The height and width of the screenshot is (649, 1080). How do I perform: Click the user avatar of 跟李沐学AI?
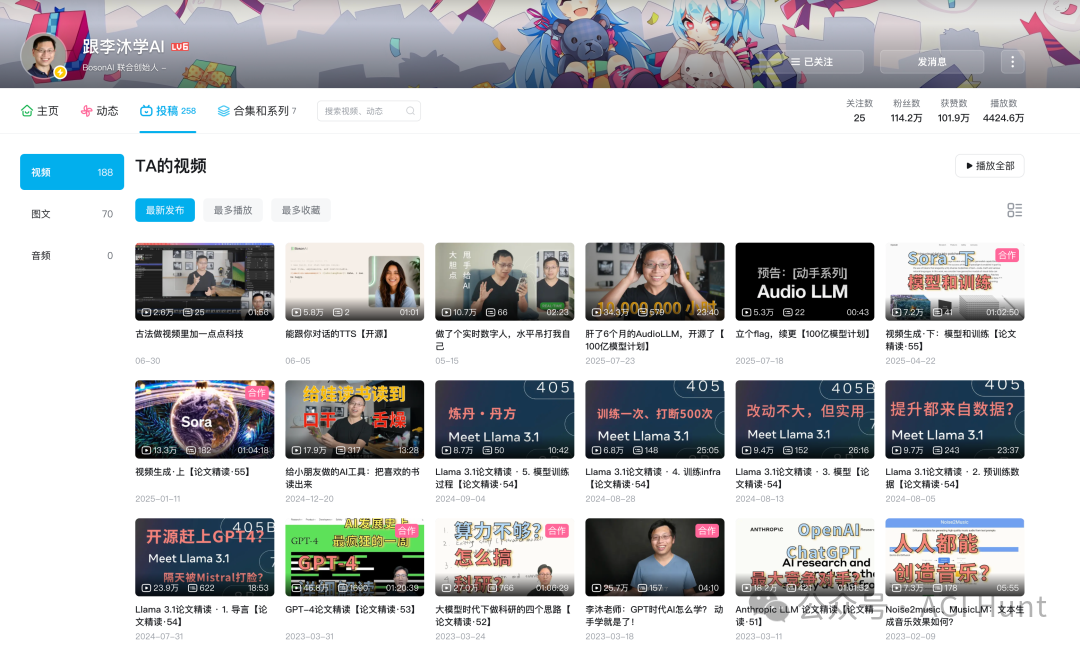pos(43,55)
